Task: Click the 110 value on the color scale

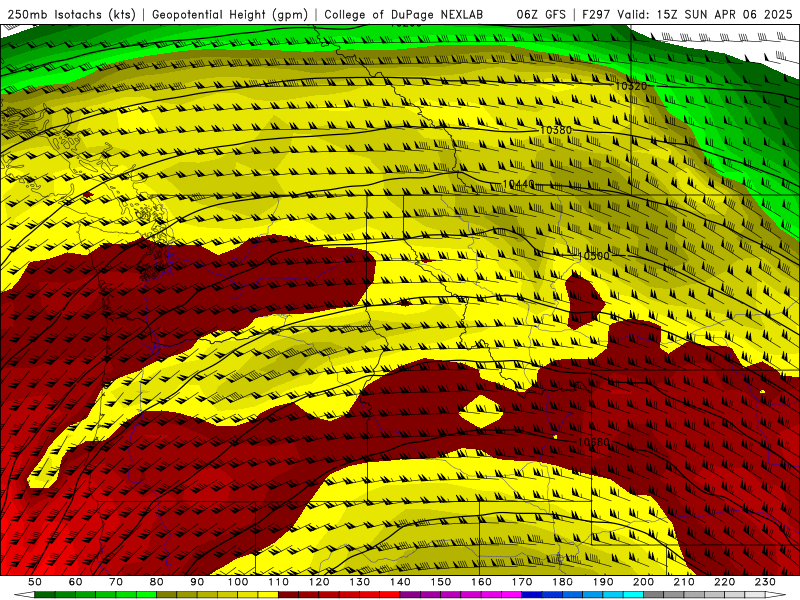Action: pos(279,582)
